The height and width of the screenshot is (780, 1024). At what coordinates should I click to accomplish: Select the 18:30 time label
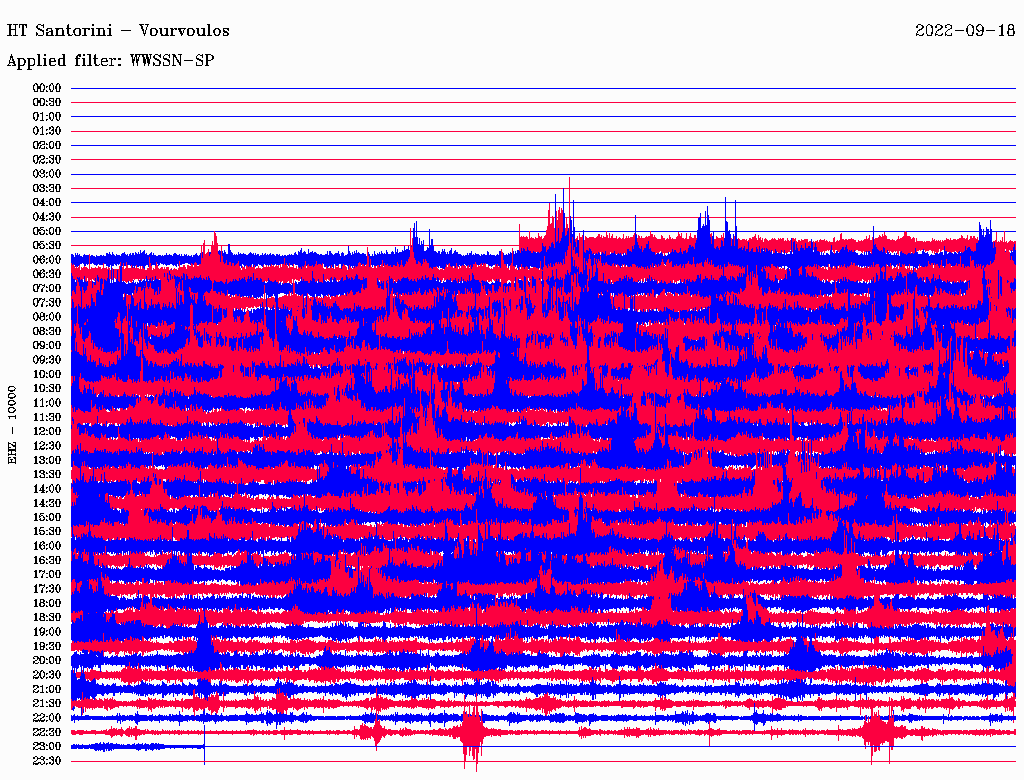(47, 617)
